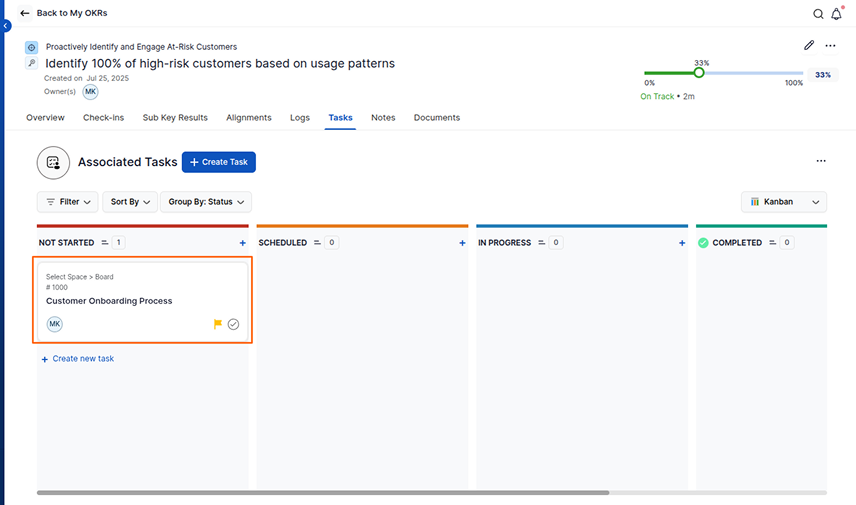The image size is (856, 505).
Task: Click Created on Jul 25, 2025
Action: pyautogui.click(x=86, y=78)
